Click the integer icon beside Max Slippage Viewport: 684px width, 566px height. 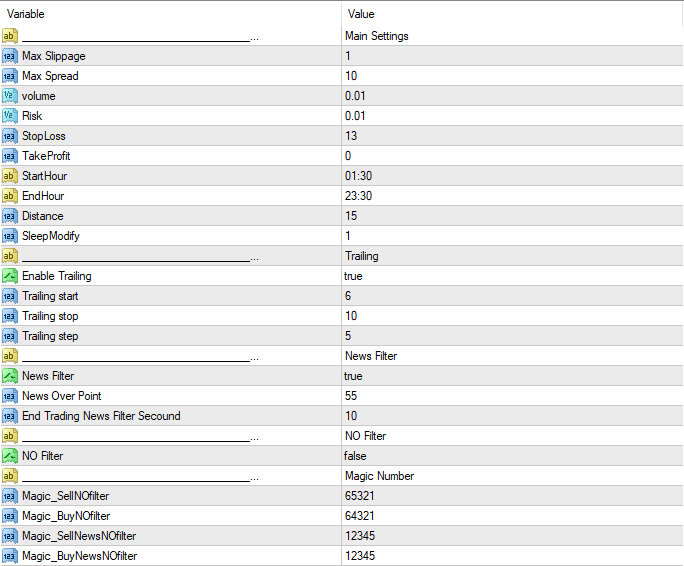coord(9,56)
